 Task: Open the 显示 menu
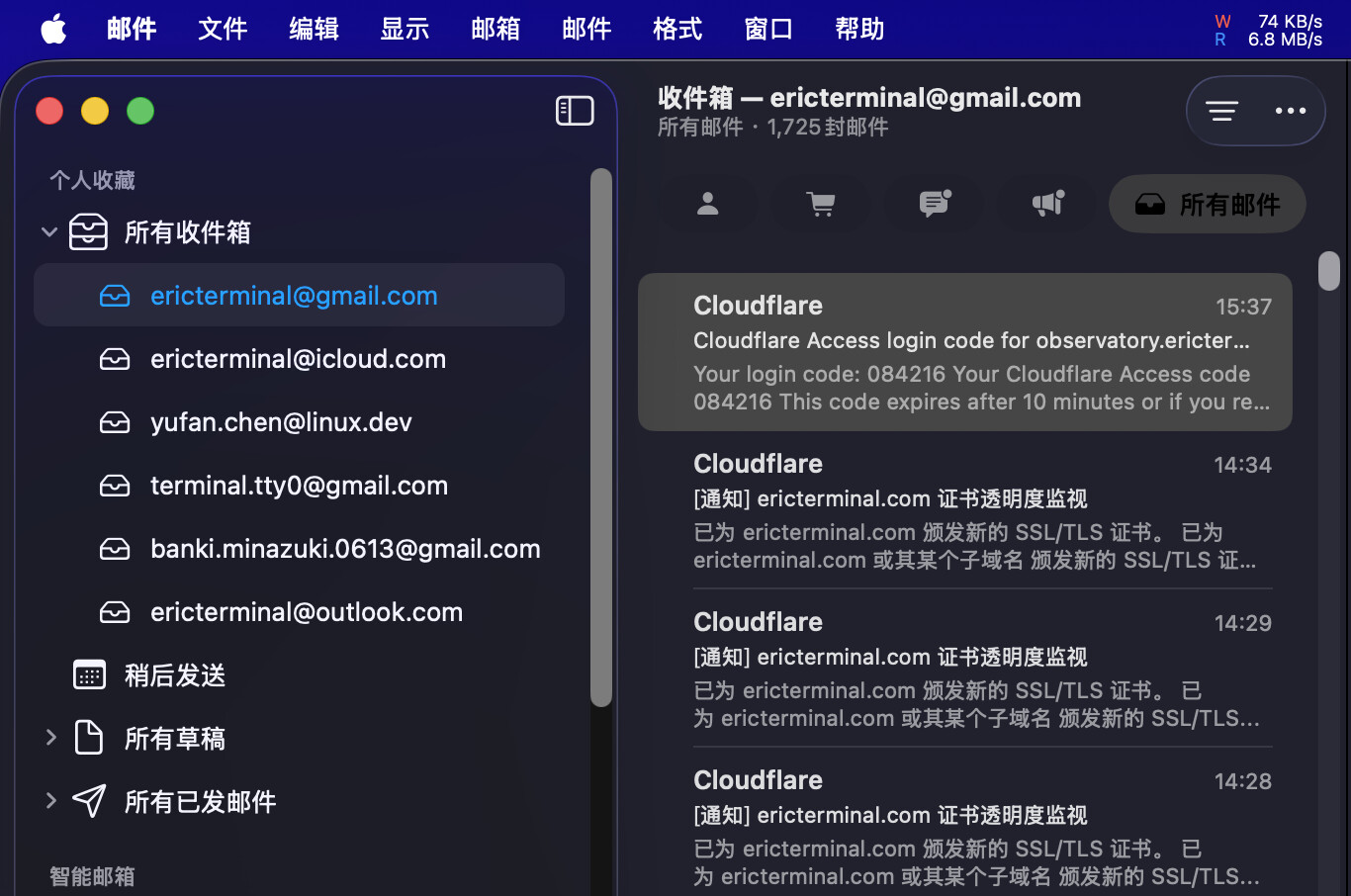405,29
